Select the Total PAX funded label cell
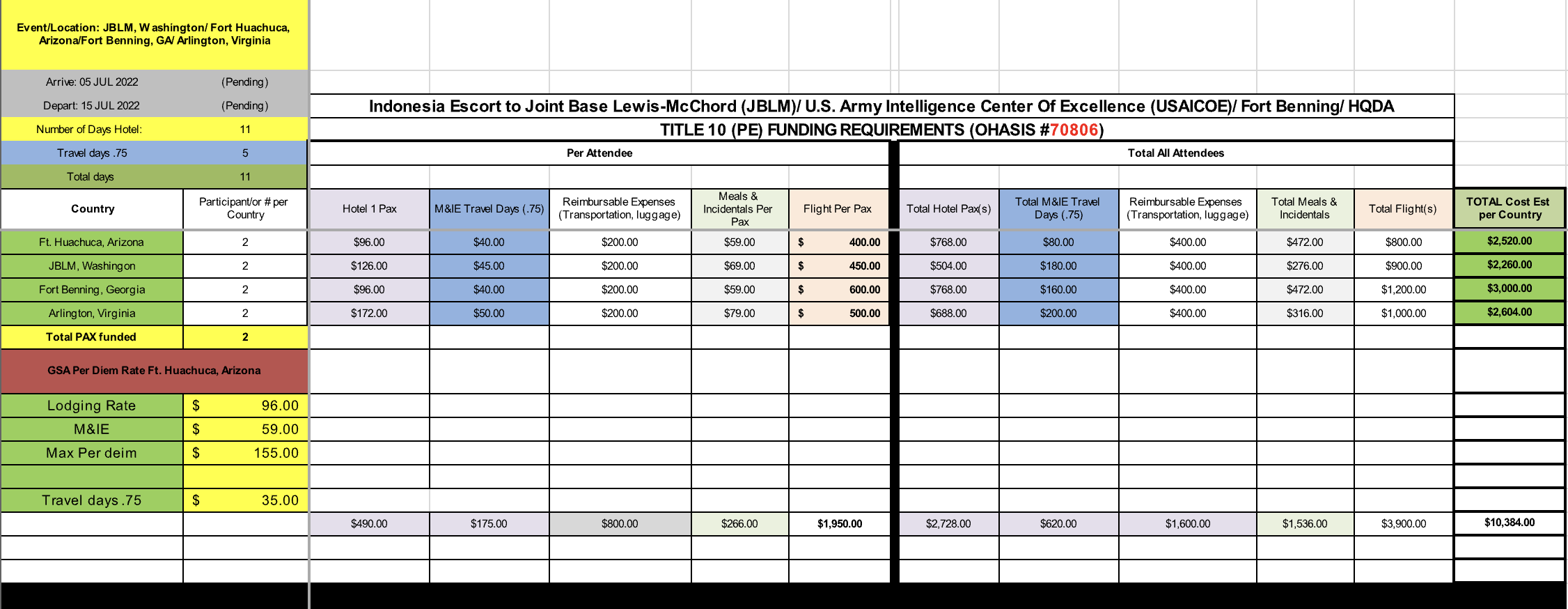Viewport: 1568px width, 609px height. pos(91,337)
